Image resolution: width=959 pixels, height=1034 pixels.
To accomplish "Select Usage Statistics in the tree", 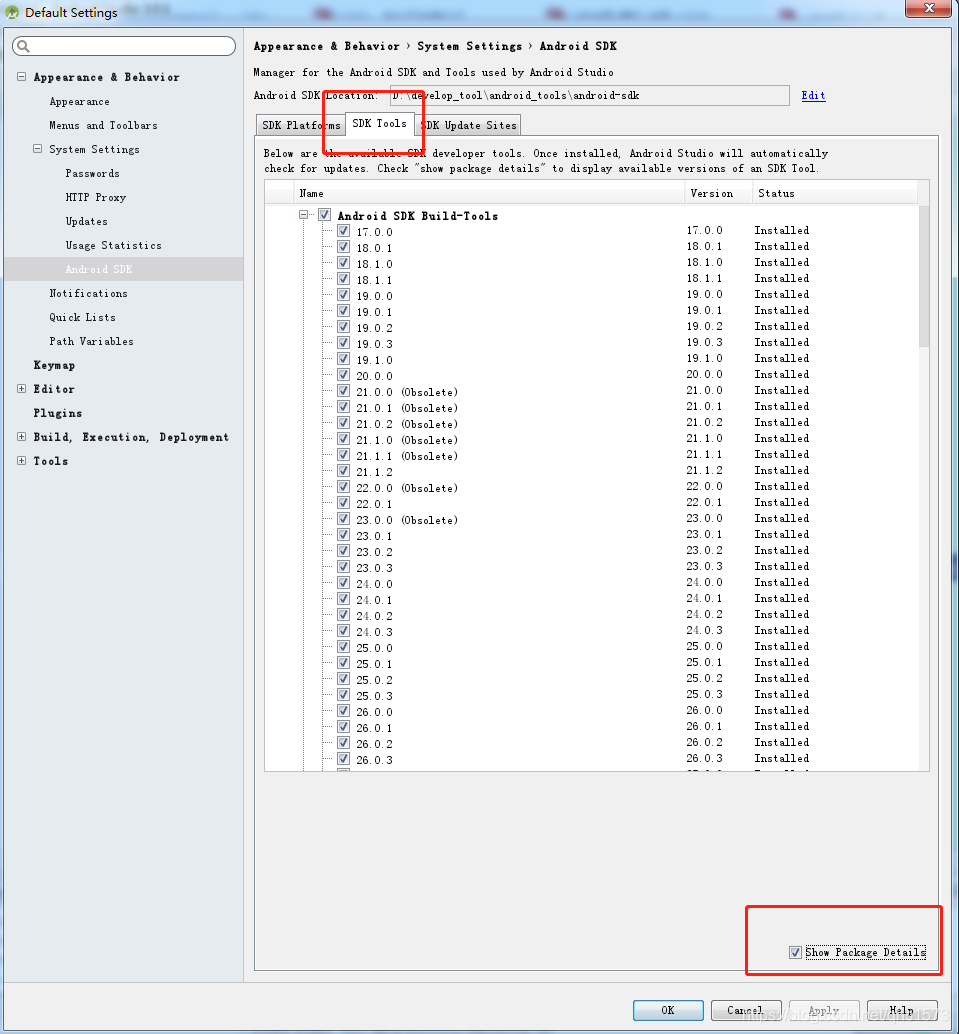I will click(113, 245).
